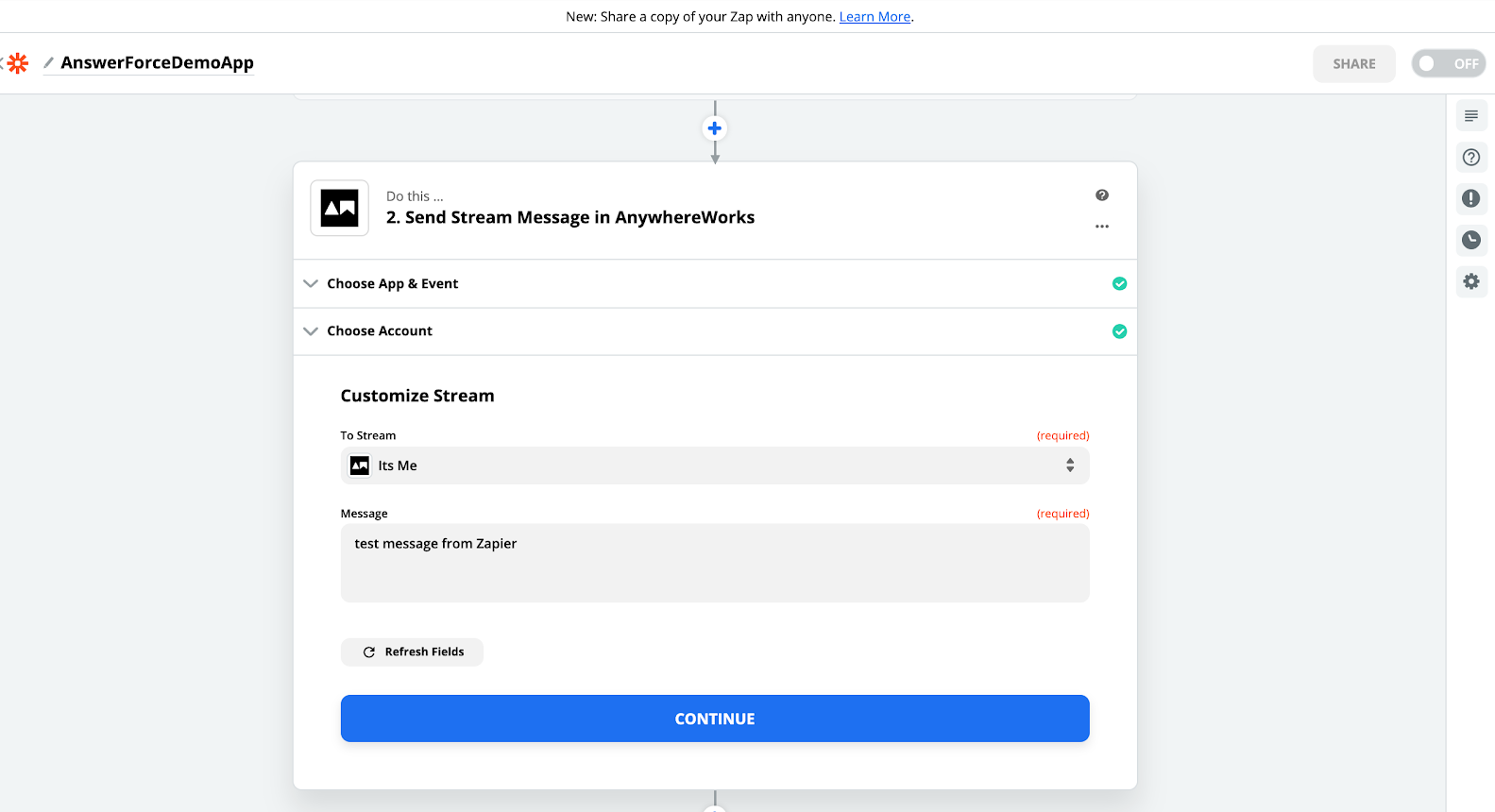Rename the AnswerForceDemoApp zap title
The width and height of the screenshot is (1495, 812).
[x=157, y=62]
